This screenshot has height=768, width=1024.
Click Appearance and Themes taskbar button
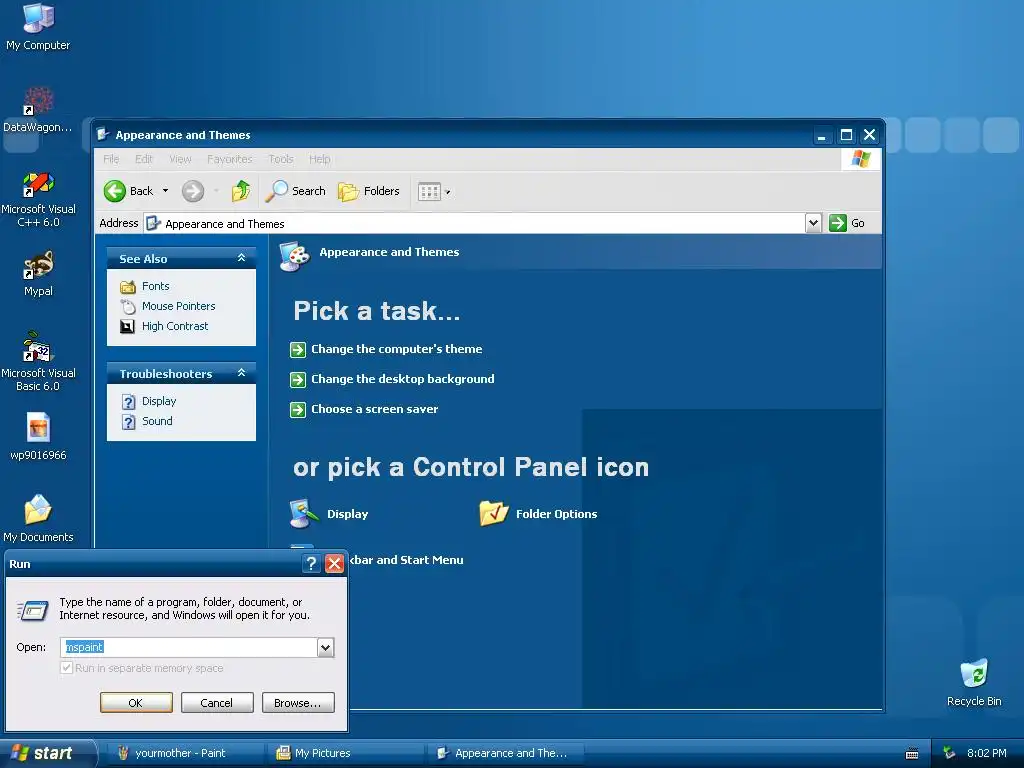click(x=505, y=754)
